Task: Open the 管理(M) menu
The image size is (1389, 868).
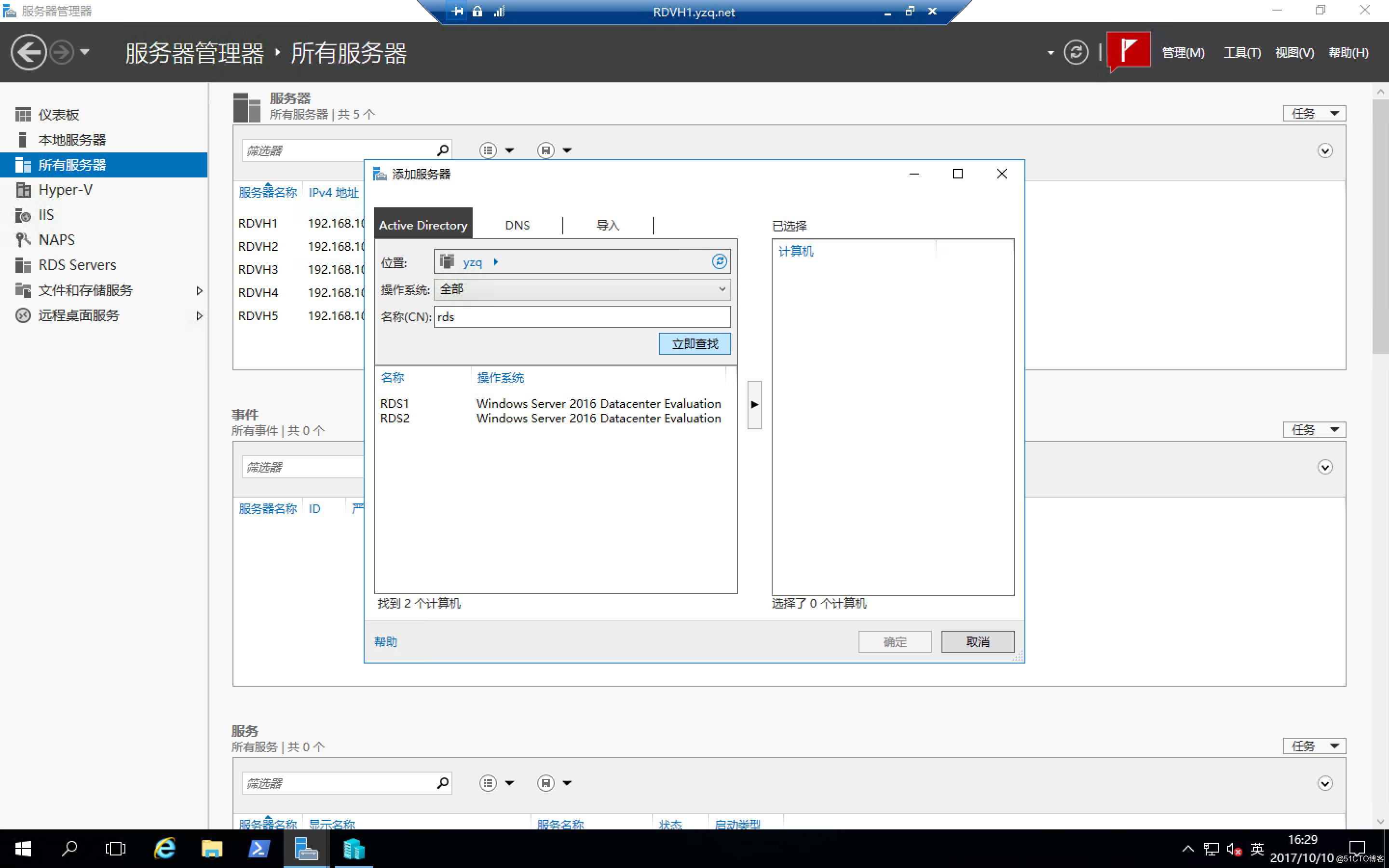Action: tap(1183, 53)
